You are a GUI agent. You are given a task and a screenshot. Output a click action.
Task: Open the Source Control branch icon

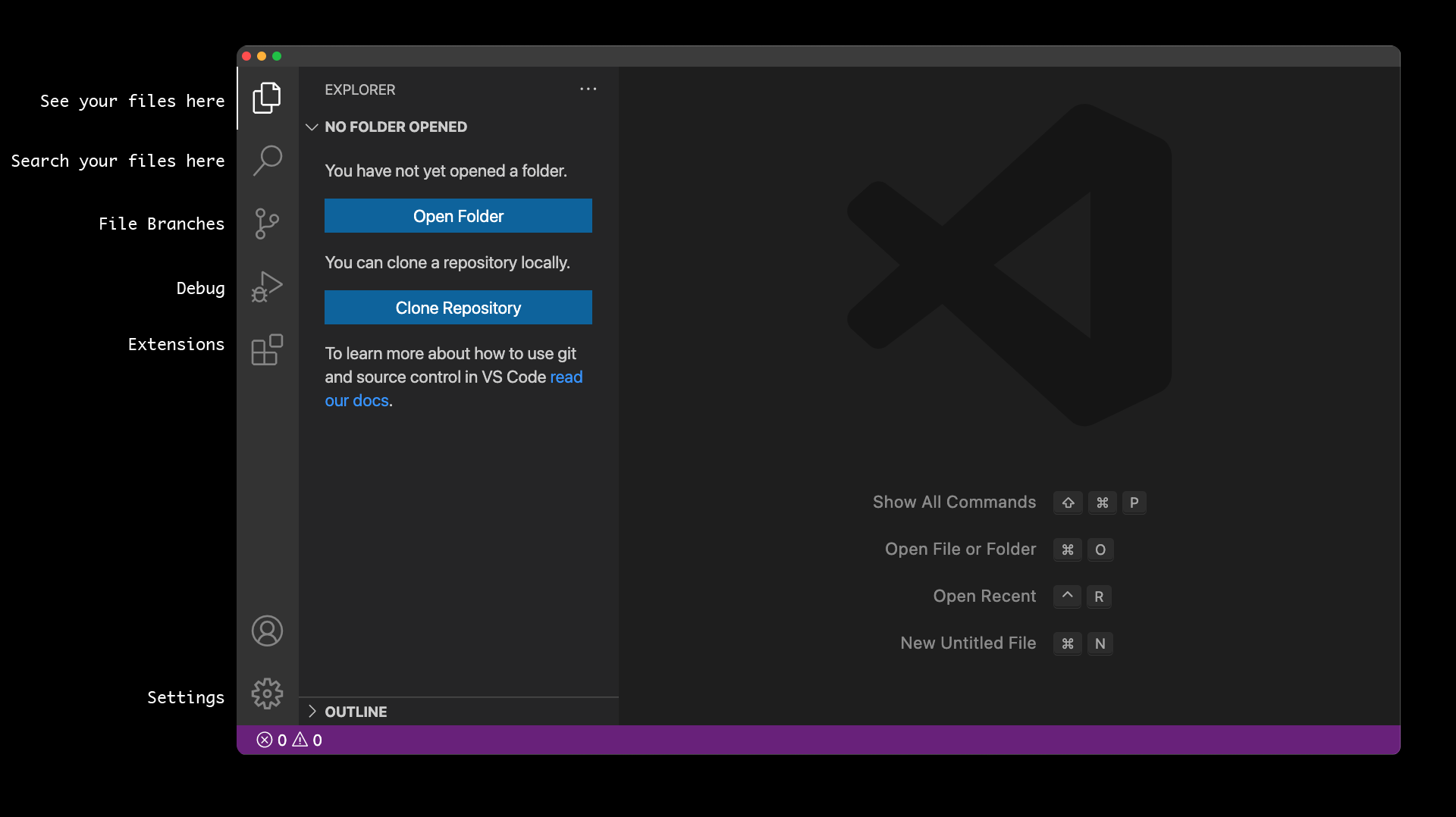(x=267, y=224)
